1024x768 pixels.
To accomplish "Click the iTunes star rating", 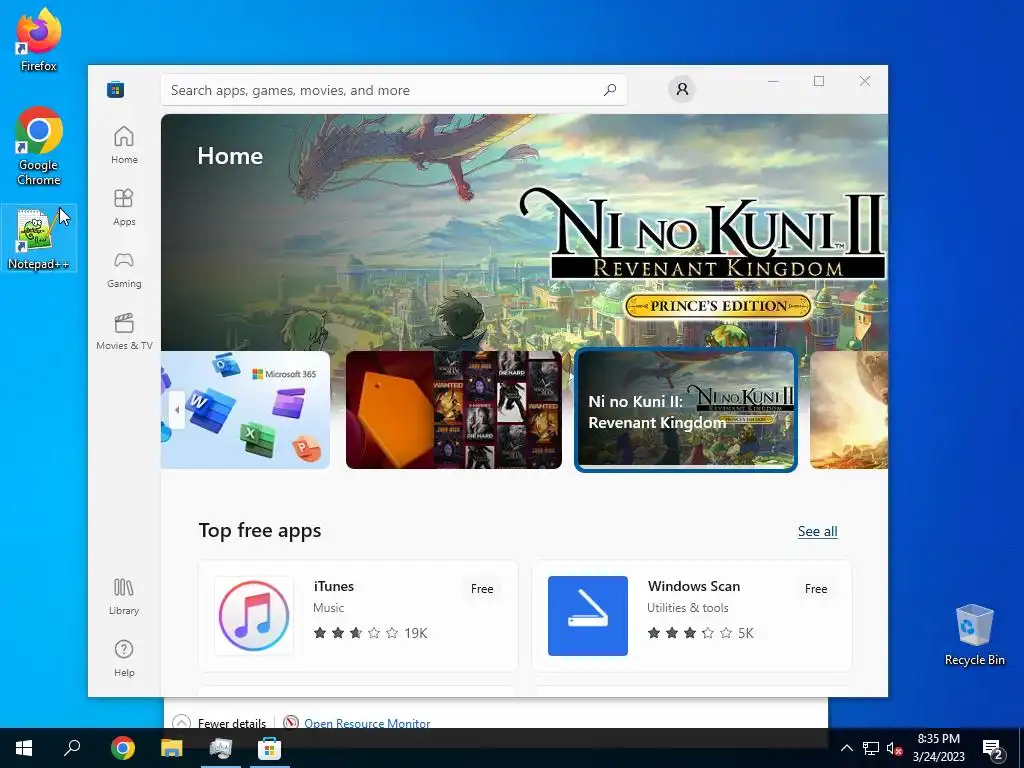I will click(356, 633).
